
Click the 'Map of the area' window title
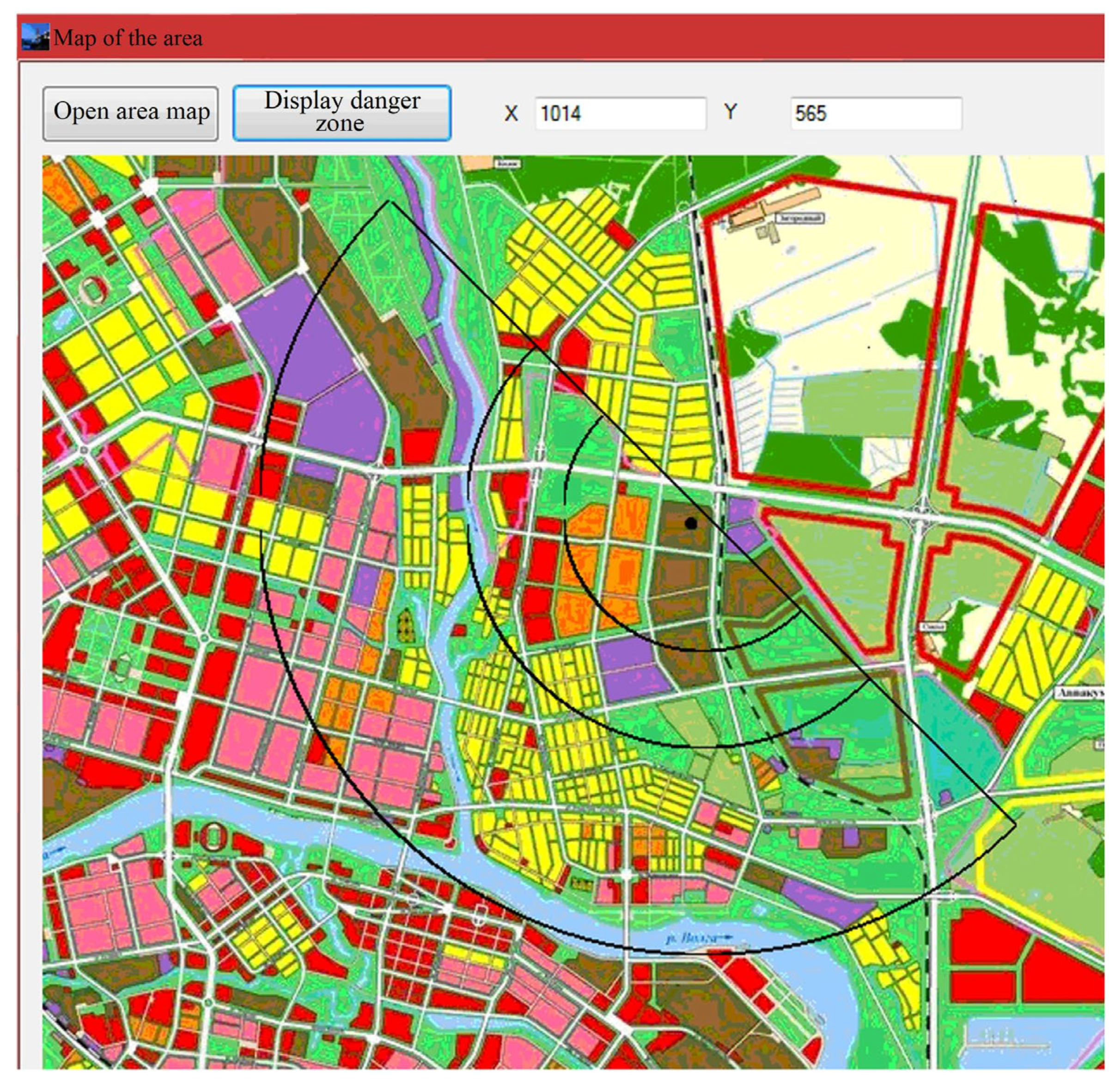128,38
